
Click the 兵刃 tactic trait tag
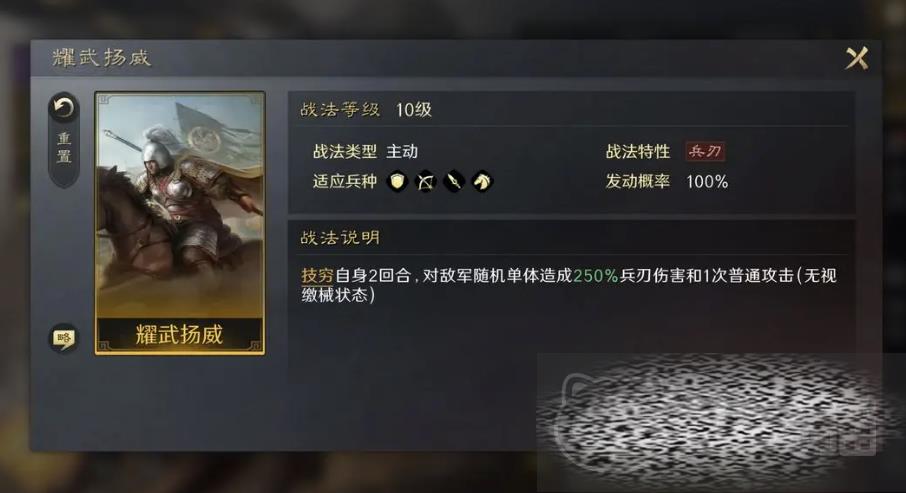click(x=705, y=151)
